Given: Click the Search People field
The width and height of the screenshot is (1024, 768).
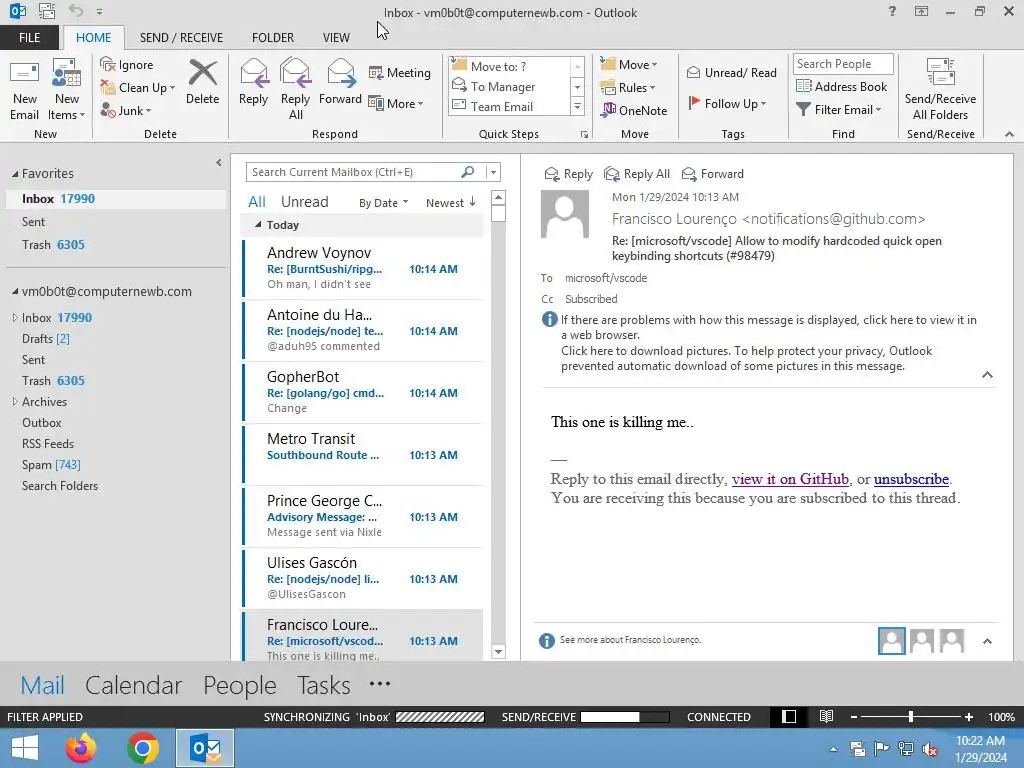Looking at the screenshot, I should coord(842,63).
